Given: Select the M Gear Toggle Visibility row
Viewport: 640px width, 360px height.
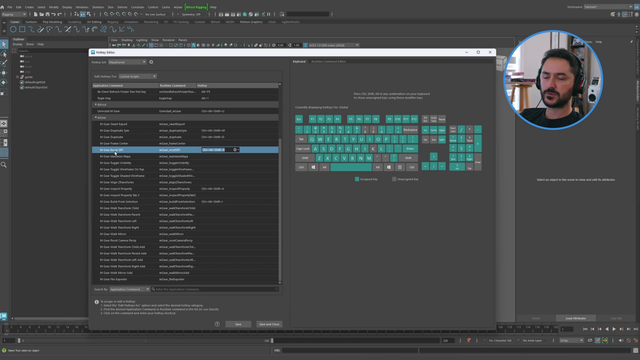Looking at the screenshot, I should pyautogui.click(x=185, y=163).
